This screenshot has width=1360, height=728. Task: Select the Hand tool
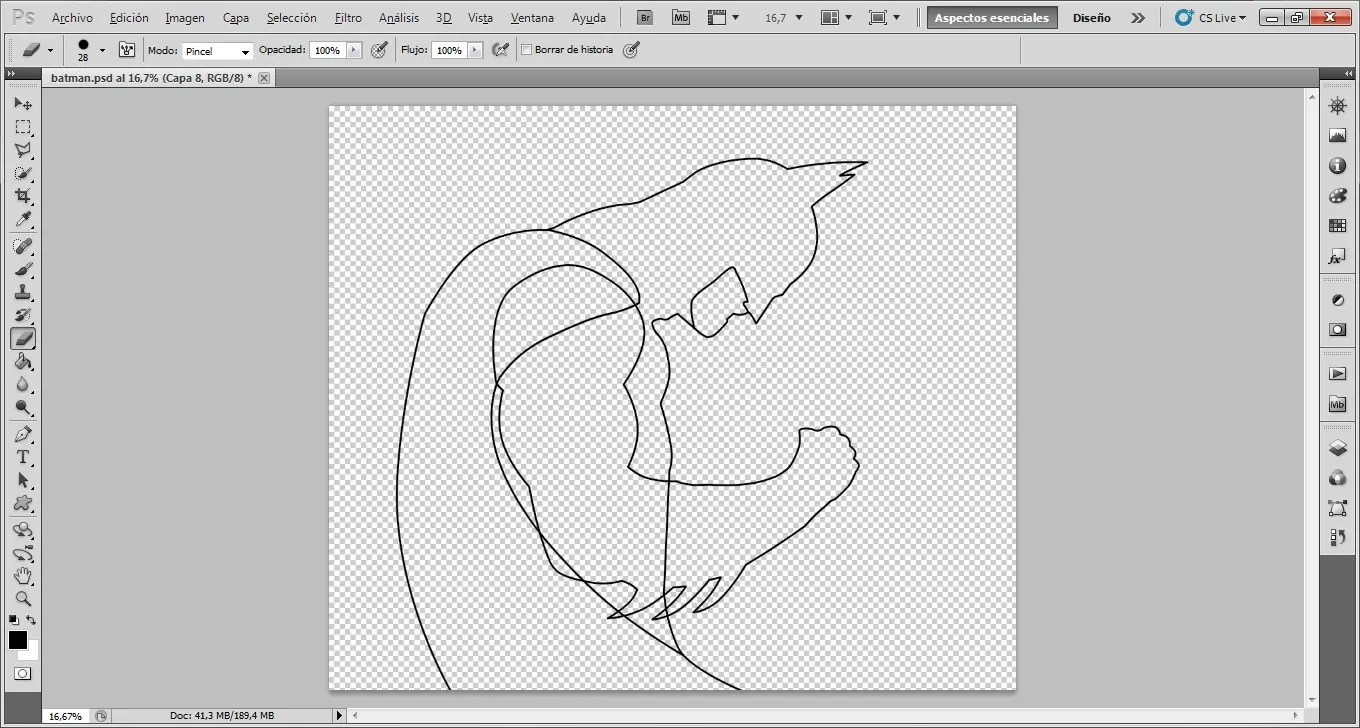22,576
